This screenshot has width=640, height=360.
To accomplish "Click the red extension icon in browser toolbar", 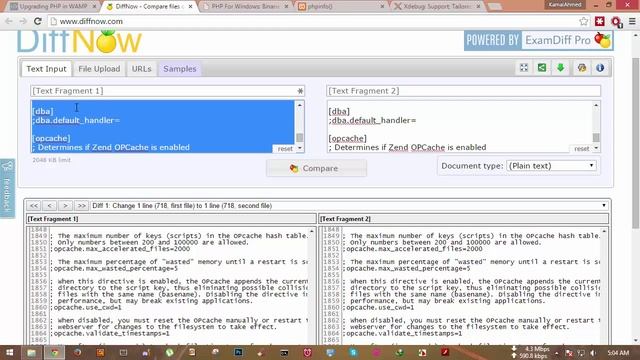I will (600, 21).
